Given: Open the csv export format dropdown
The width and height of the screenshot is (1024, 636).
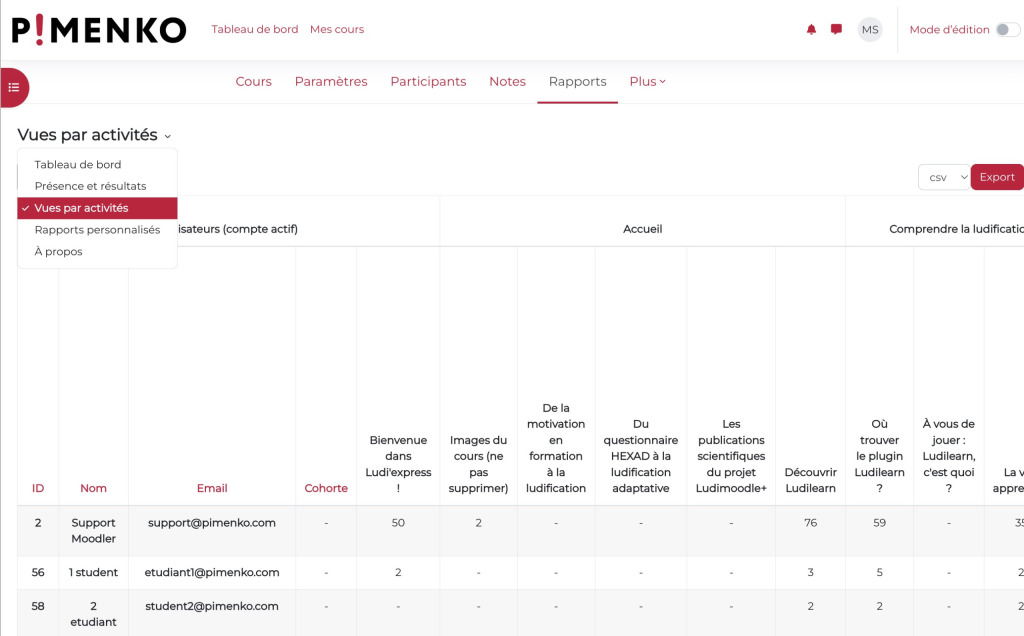Looking at the screenshot, I should coord(941,177).
